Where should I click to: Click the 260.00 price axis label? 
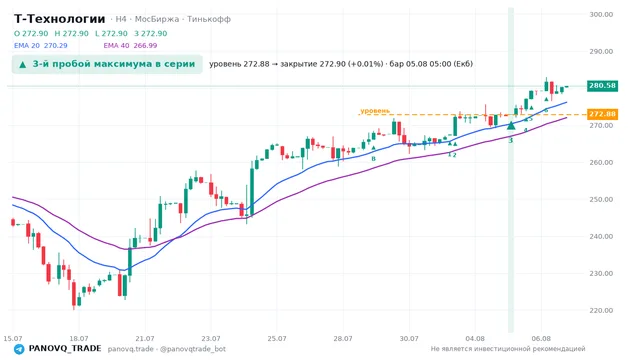[x=601, y=162]
